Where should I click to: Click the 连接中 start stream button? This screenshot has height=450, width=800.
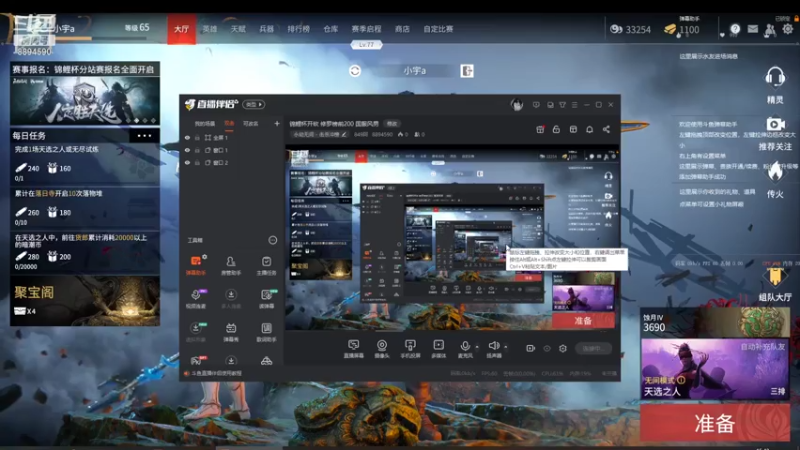coord(593,348)
